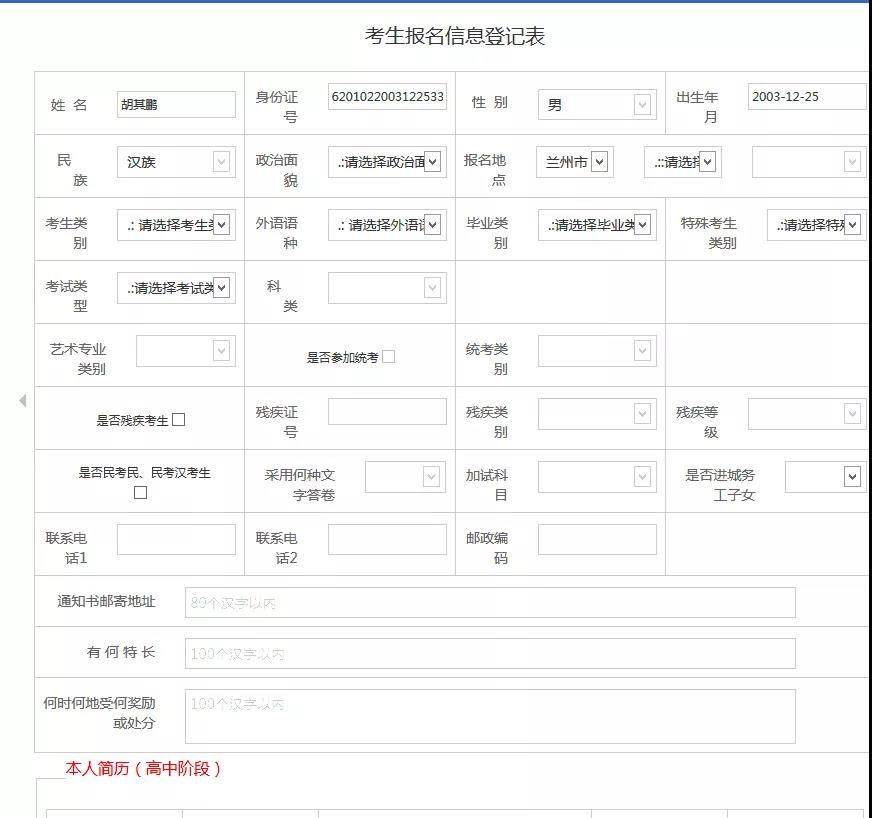Open the 是否进城务工子女 dropdown
The width and height of the screenshot is (872, 818).
[826, 477]
